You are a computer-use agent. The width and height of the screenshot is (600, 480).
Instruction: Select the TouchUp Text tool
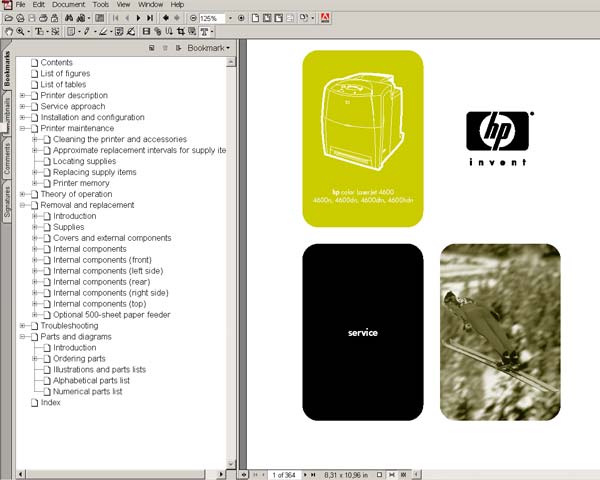point(204,32)
